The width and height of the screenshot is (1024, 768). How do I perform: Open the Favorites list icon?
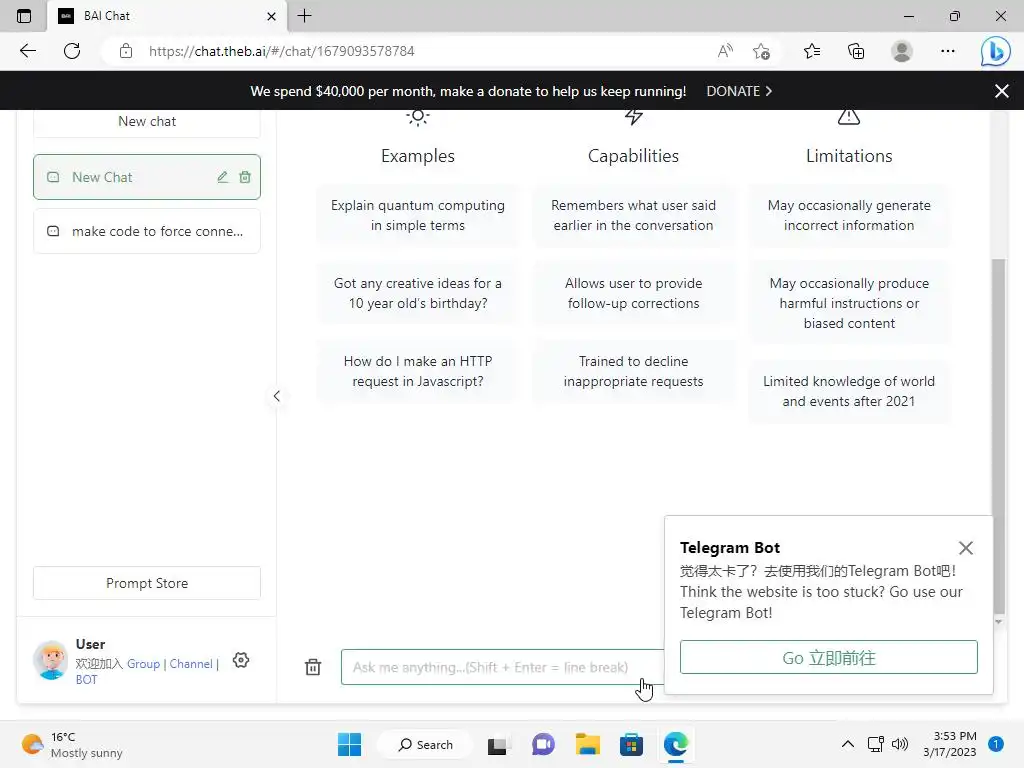click(x=812, y=51)
